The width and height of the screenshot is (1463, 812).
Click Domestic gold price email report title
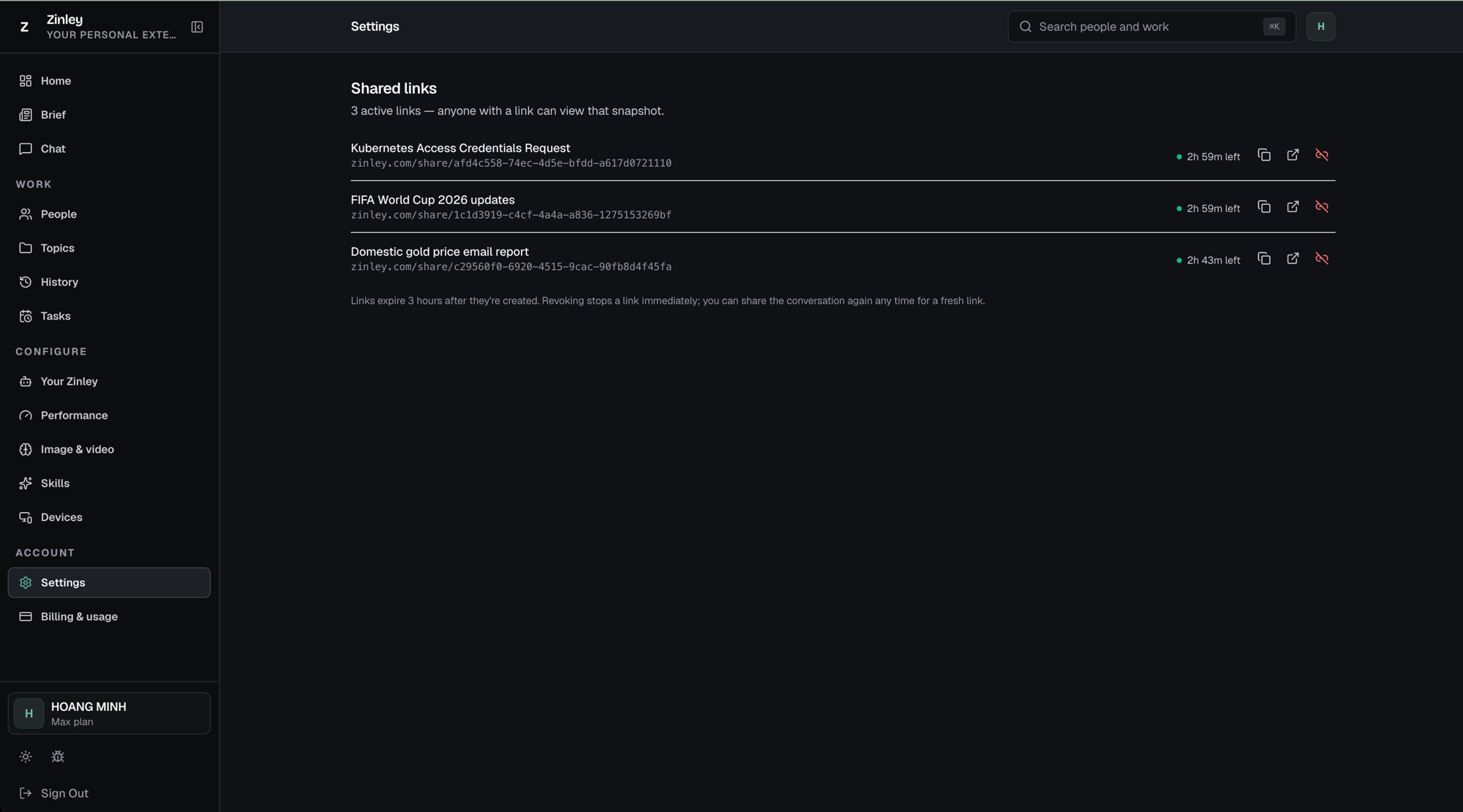[440, 252]
